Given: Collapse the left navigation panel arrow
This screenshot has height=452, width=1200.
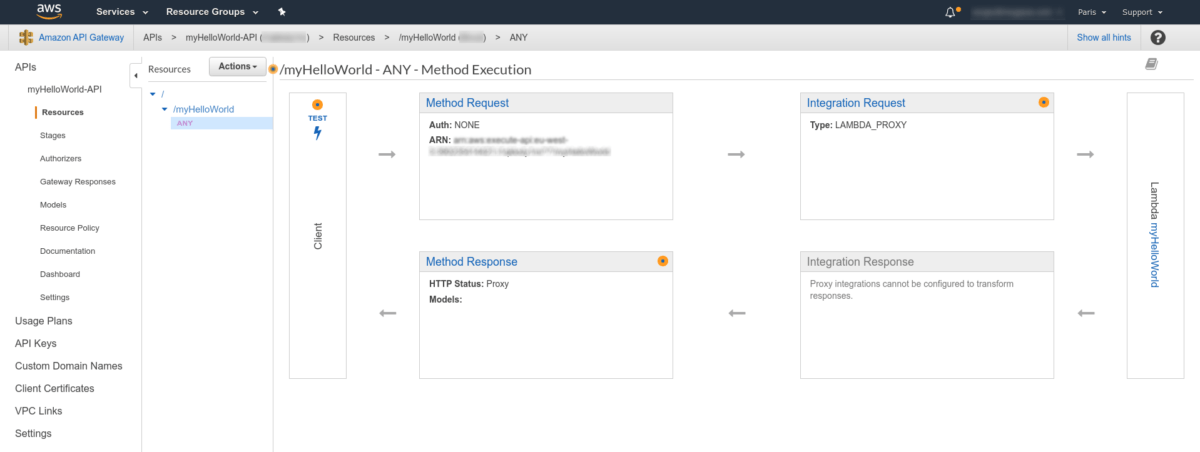Looking at the screenshot, I should tap(136, 75).
